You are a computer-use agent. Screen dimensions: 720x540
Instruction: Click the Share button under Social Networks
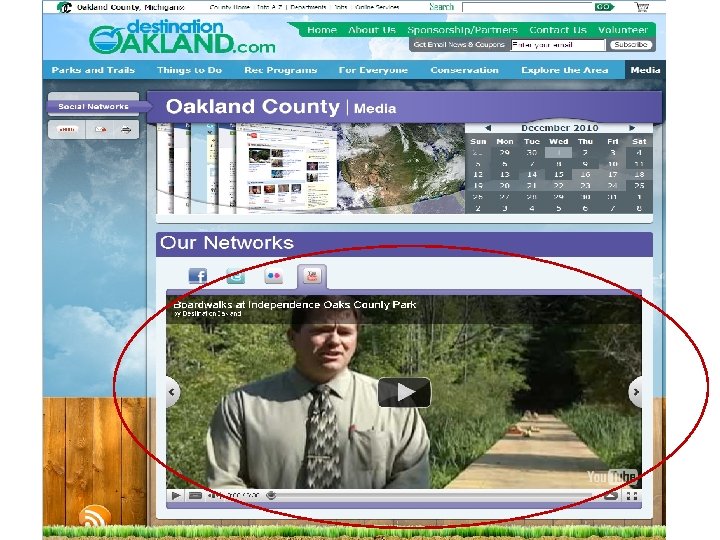67,130
